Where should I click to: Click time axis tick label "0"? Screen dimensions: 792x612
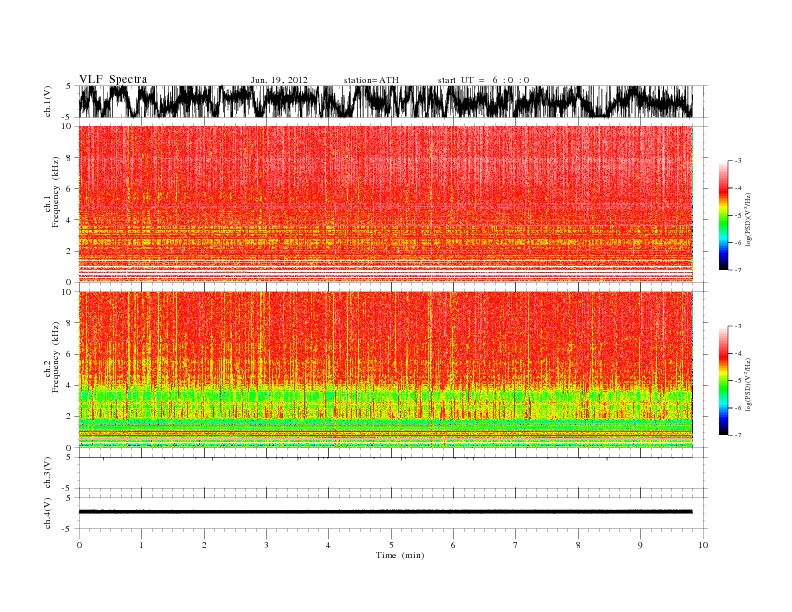pos(79,545)
